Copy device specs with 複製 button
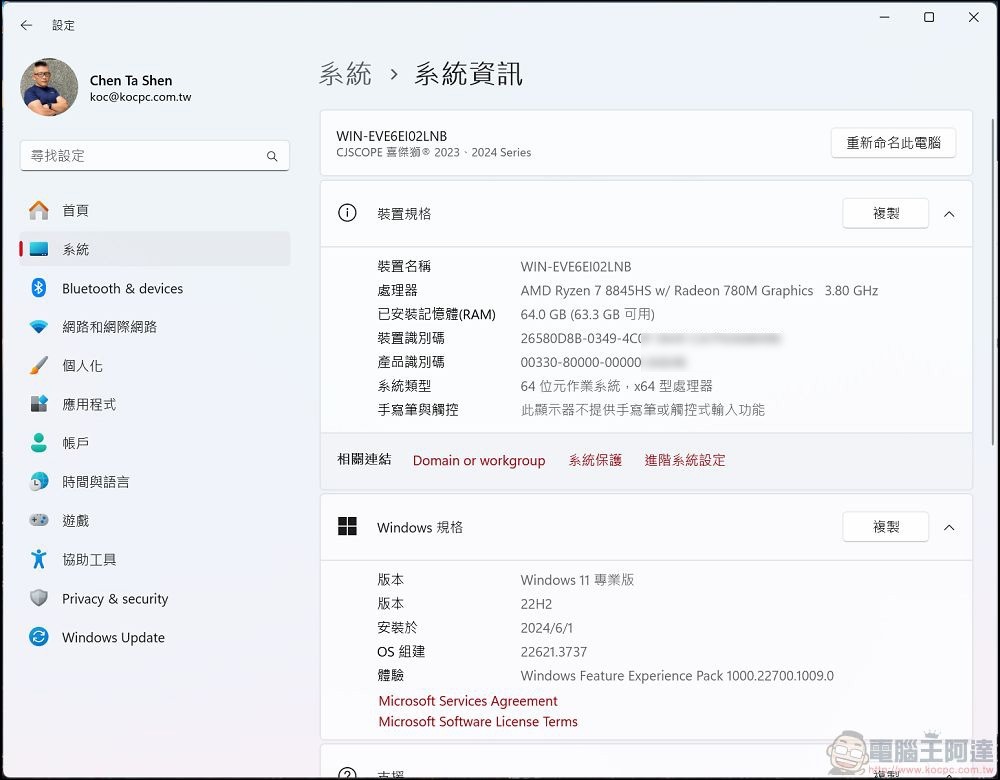This screenshot has width=1000, height=780. point(885,213)
